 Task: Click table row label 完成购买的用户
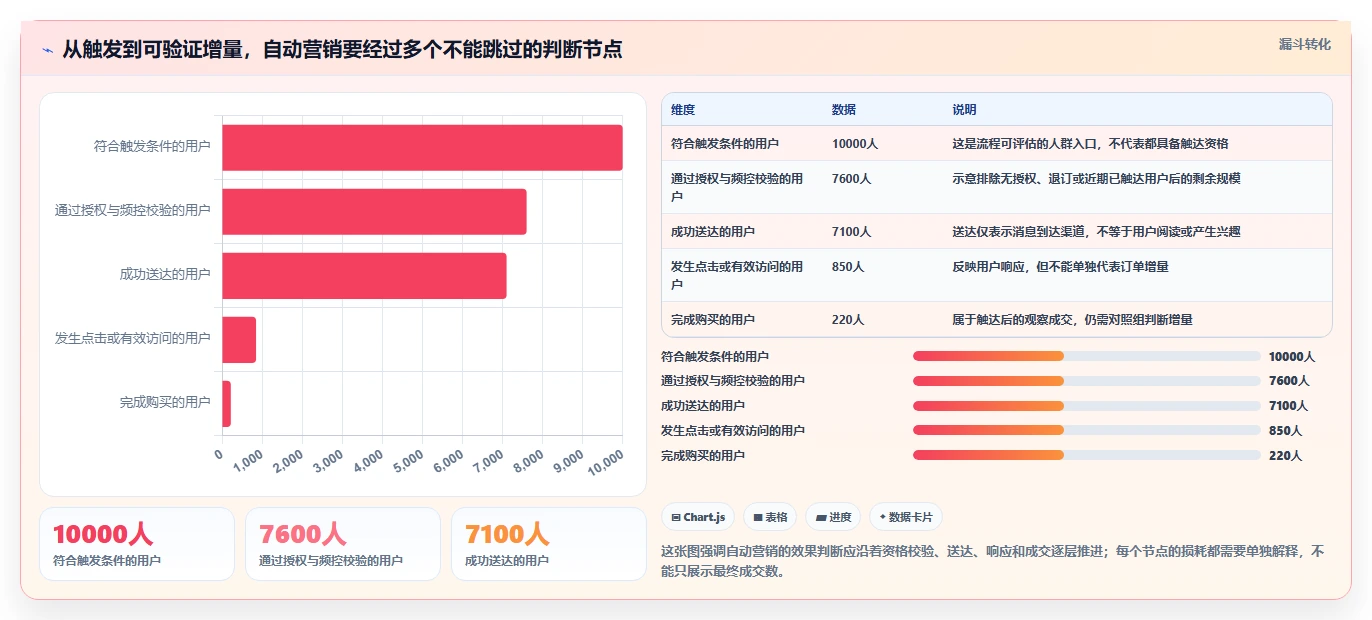click(713, 320)
